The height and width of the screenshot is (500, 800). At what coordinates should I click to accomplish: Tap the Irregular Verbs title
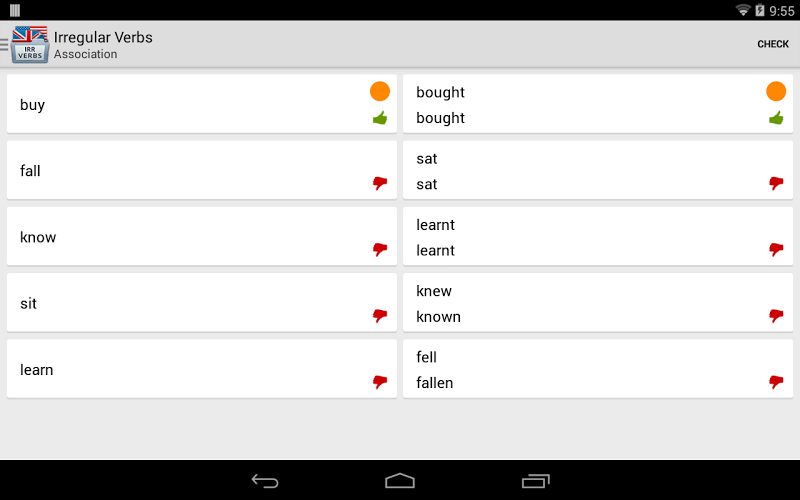(x=103, y=38)
